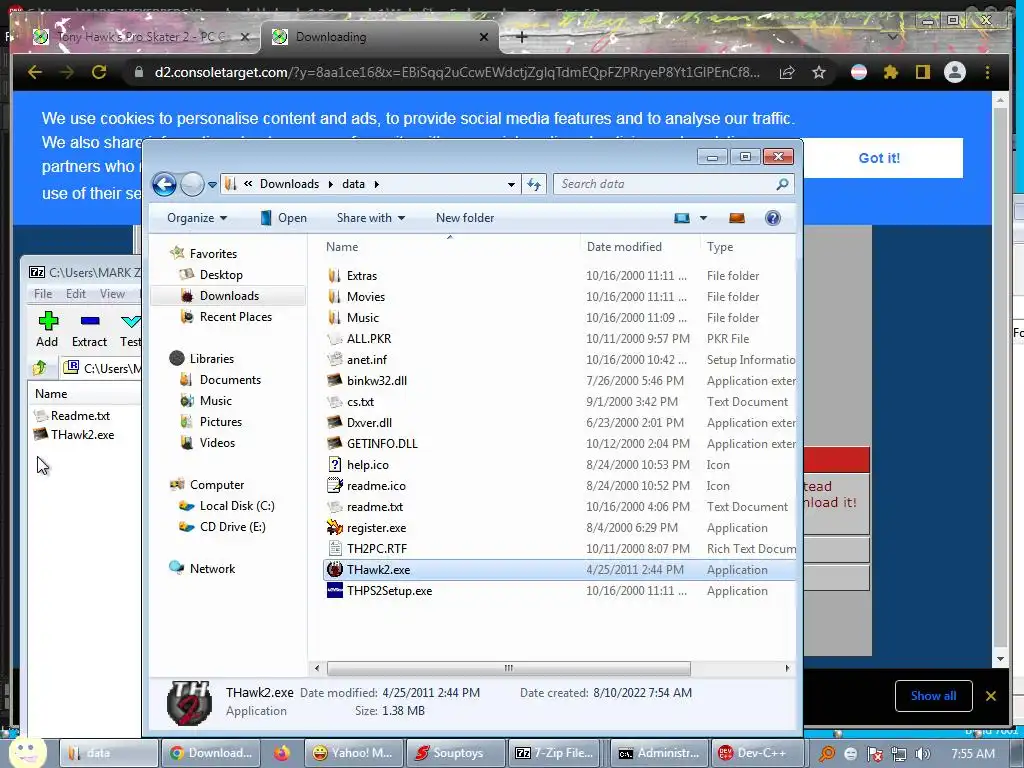Toggle the preview pane icon
This screenshot has width=1024, height=768.
(737, 218)
